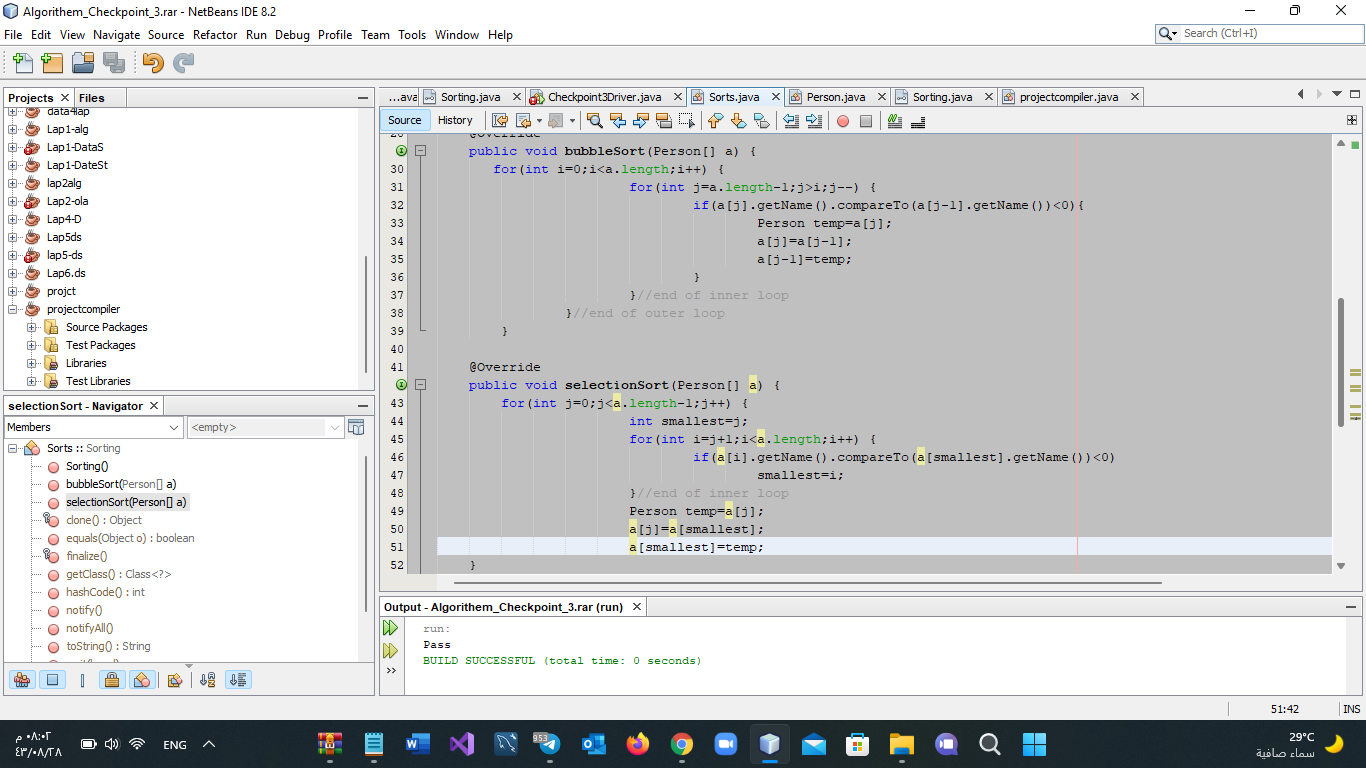Image resolution: width=1366 pixels, height=768 pixels.
Task: Shift the line right using the toolbar icon
Action: [x=812, y=120]
